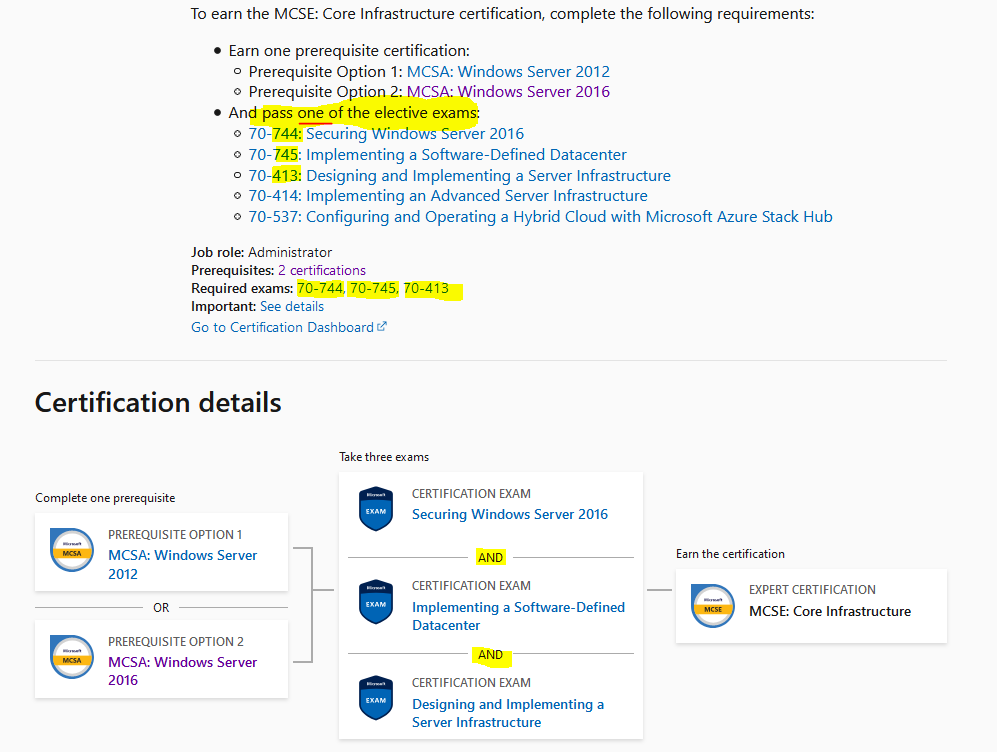Click 70-745 in Required exams line
This screenshot has height=752, width=997.
click(x=373, y=289)
